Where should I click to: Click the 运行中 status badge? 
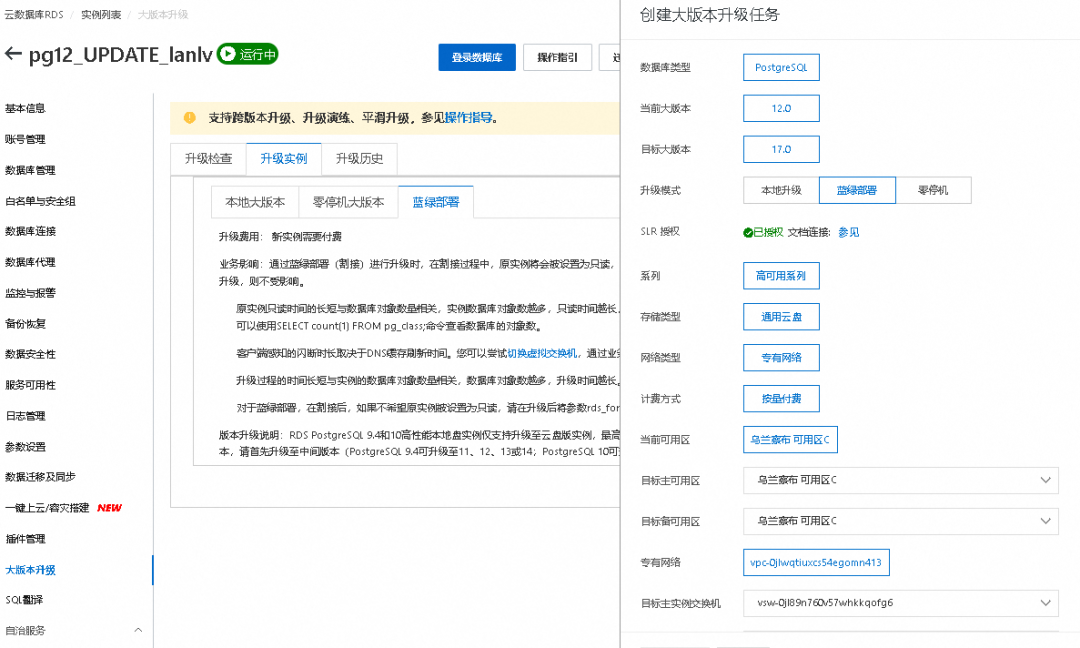[247, 54]
